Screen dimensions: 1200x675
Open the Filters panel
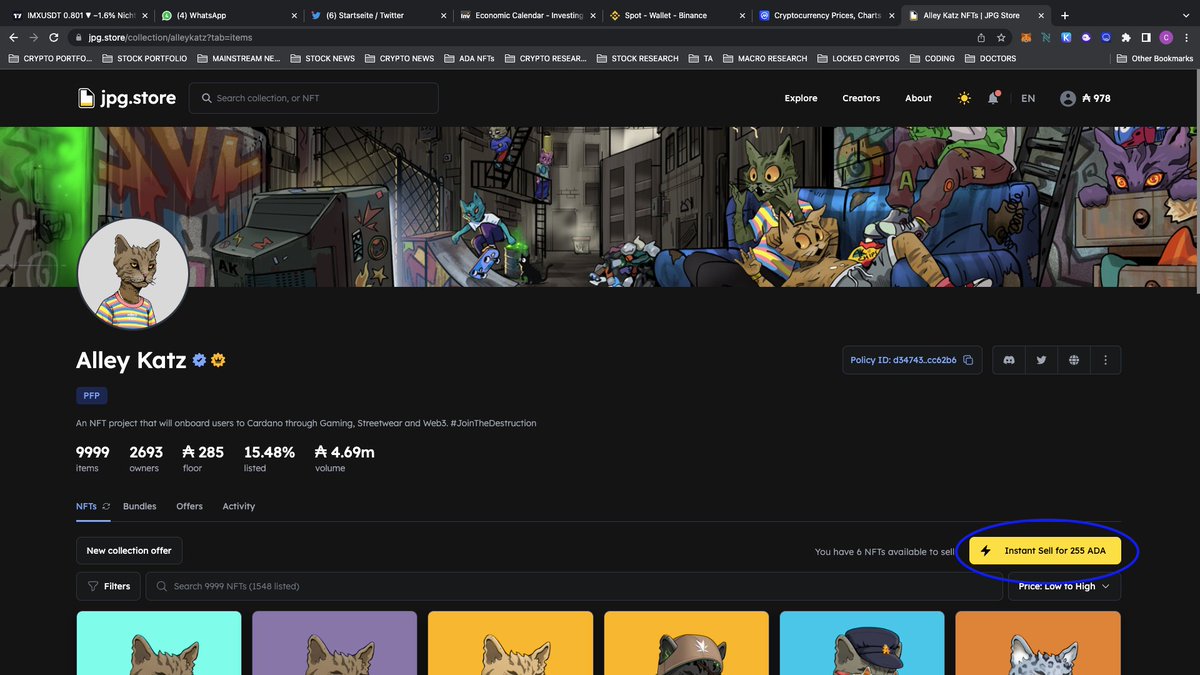(109, 586)
